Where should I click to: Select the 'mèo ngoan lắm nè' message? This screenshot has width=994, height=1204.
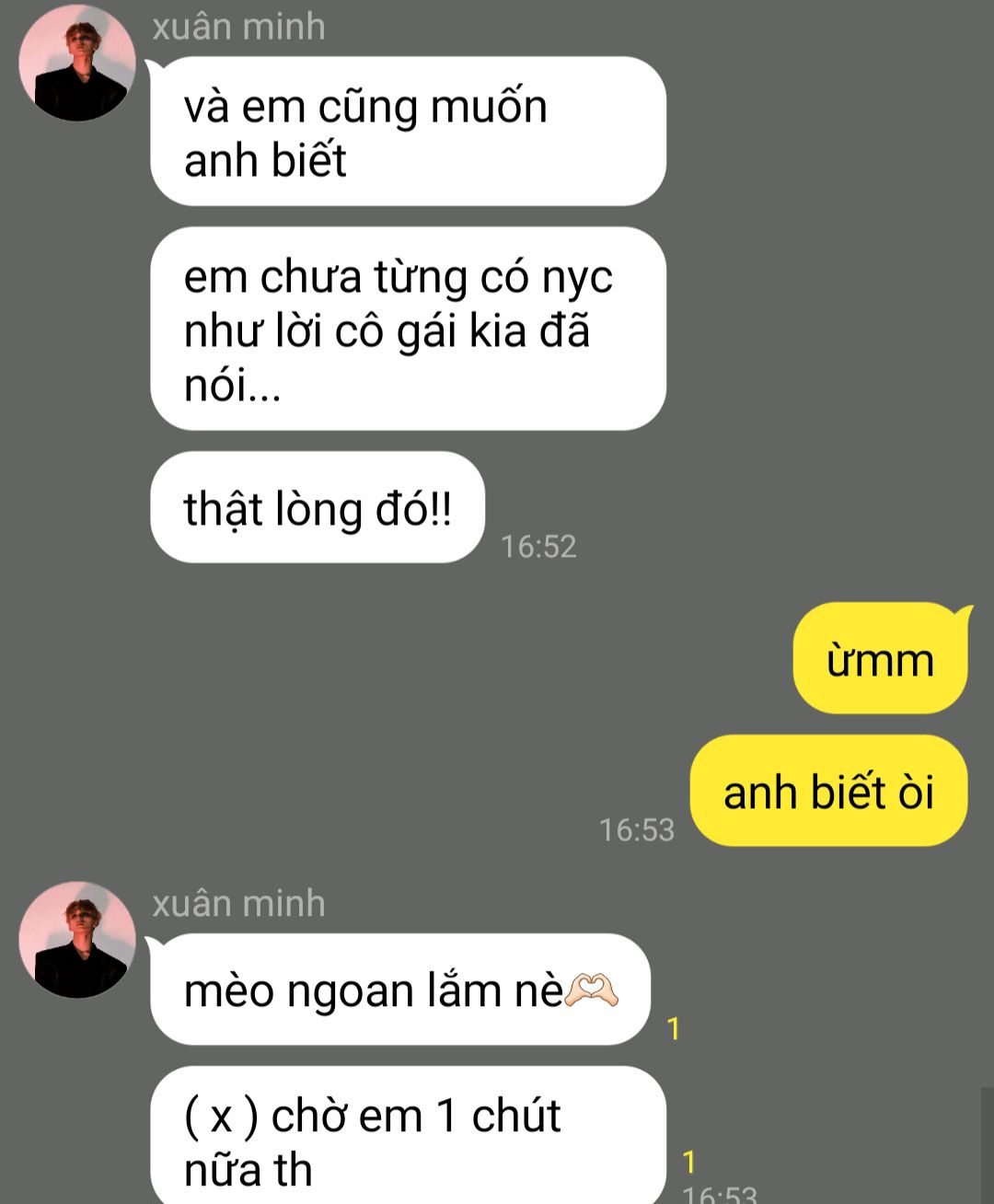point(400,990)
